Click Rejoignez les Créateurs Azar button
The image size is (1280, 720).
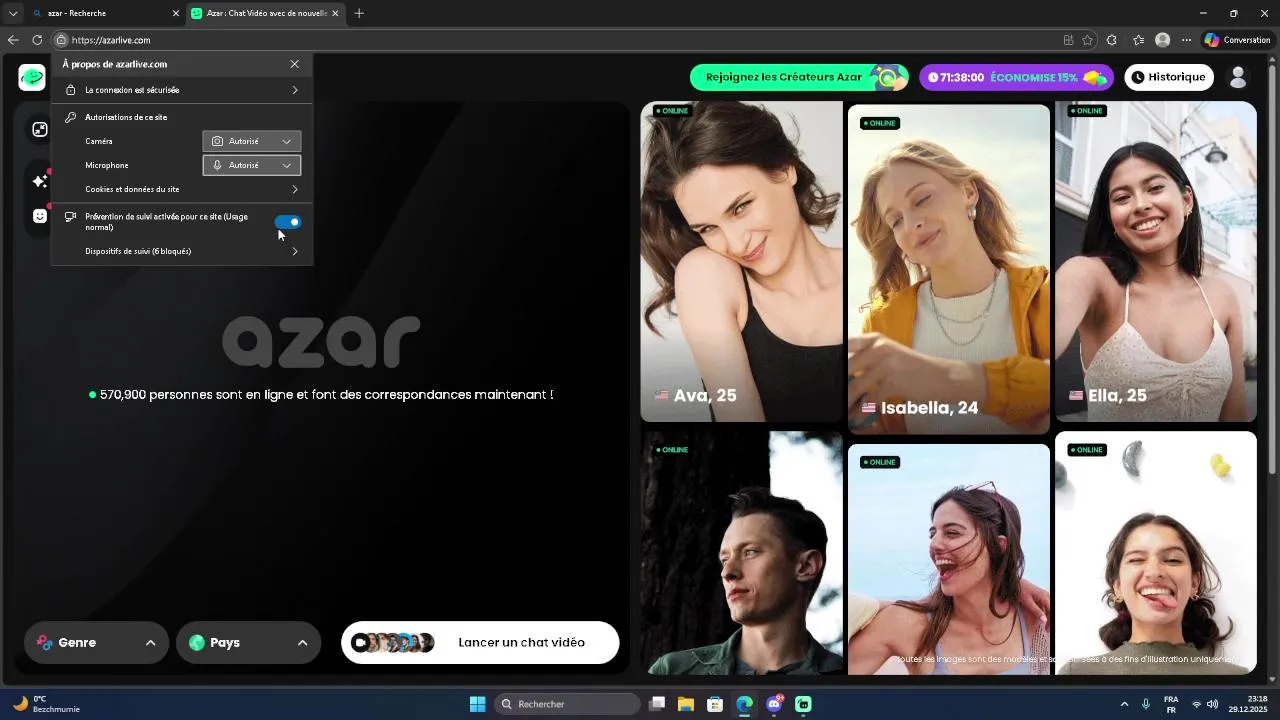(x=799, y=77)
